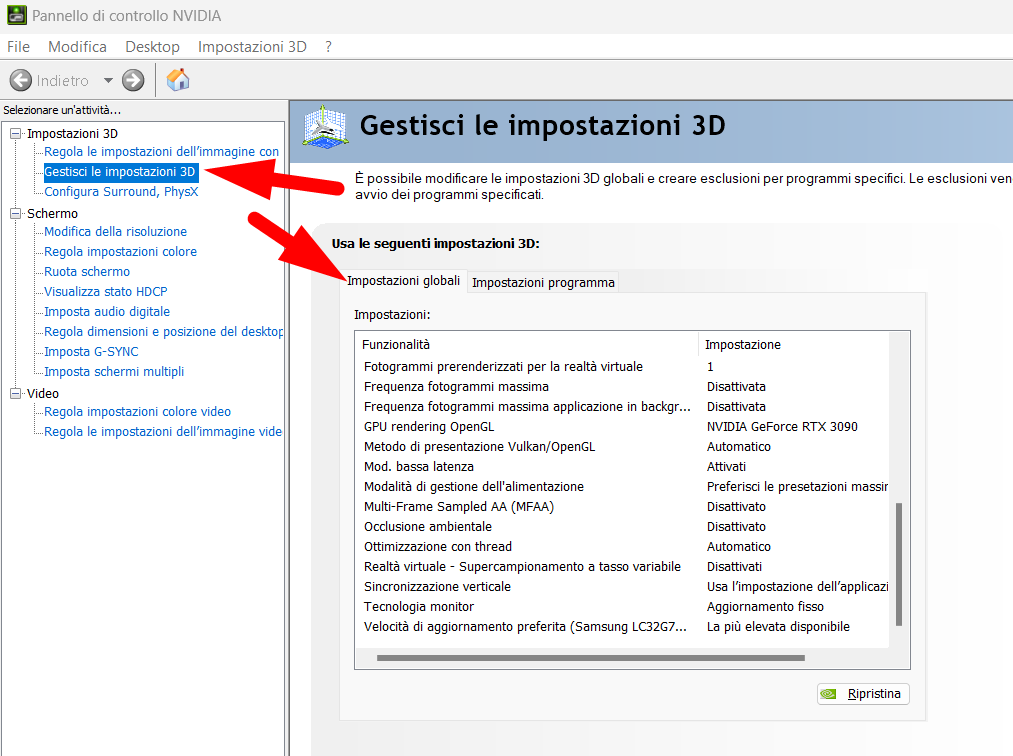Select Mod. bassa latenza row

622,467
